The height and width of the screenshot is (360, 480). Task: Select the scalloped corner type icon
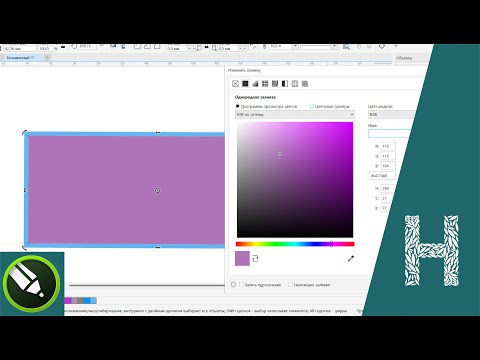pyautogui.click(x=147, y=47)
